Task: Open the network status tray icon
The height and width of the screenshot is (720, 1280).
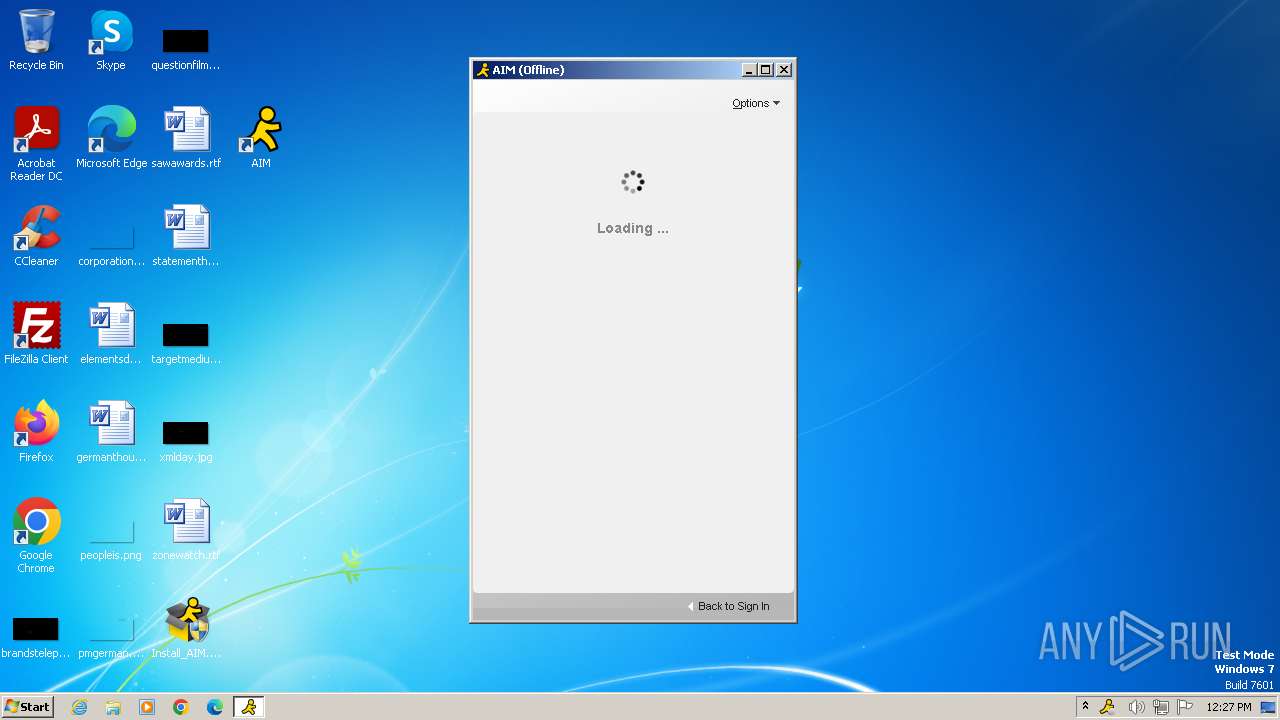Action: (x=1161, y=707)
